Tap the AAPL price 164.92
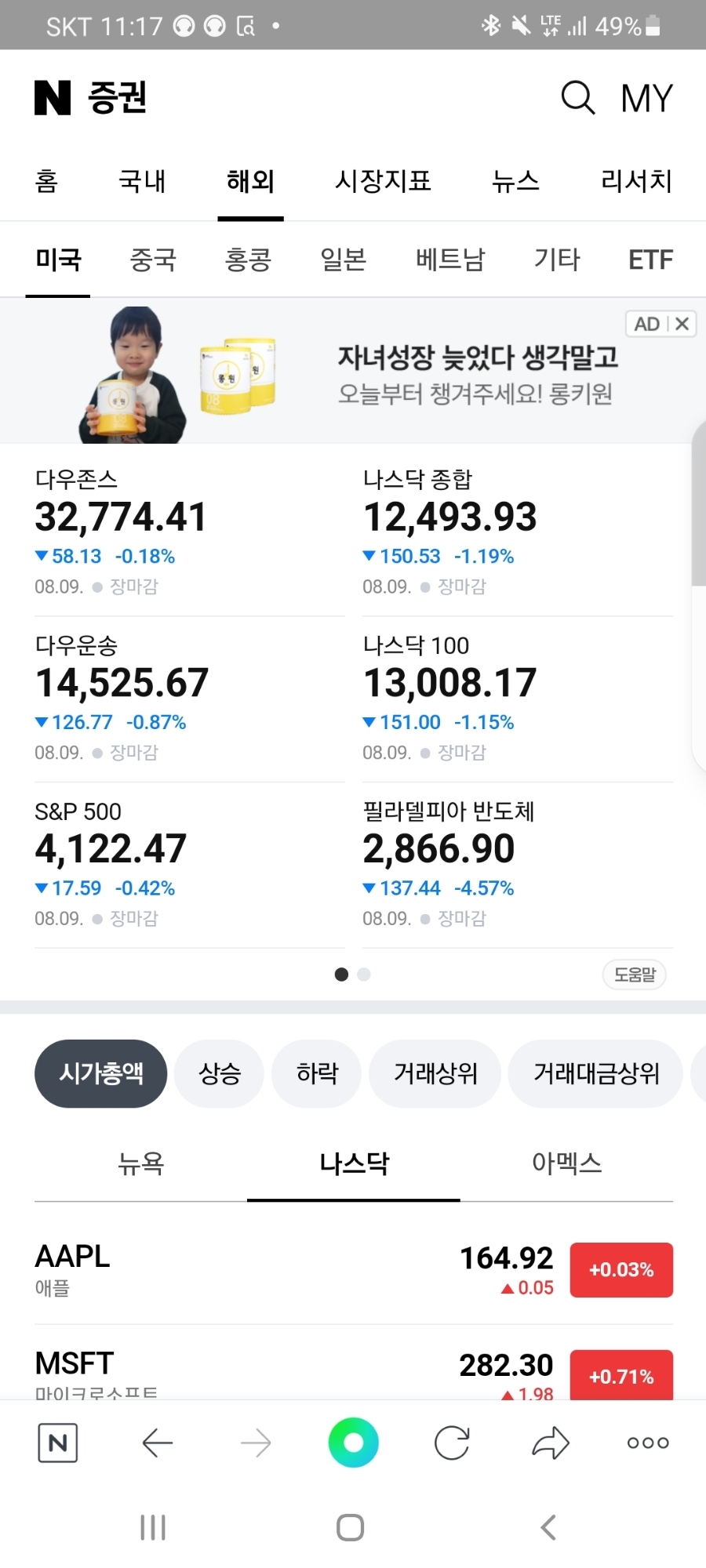The height and width of the screenshot is (1568, 706). (x=507, y=1258)
